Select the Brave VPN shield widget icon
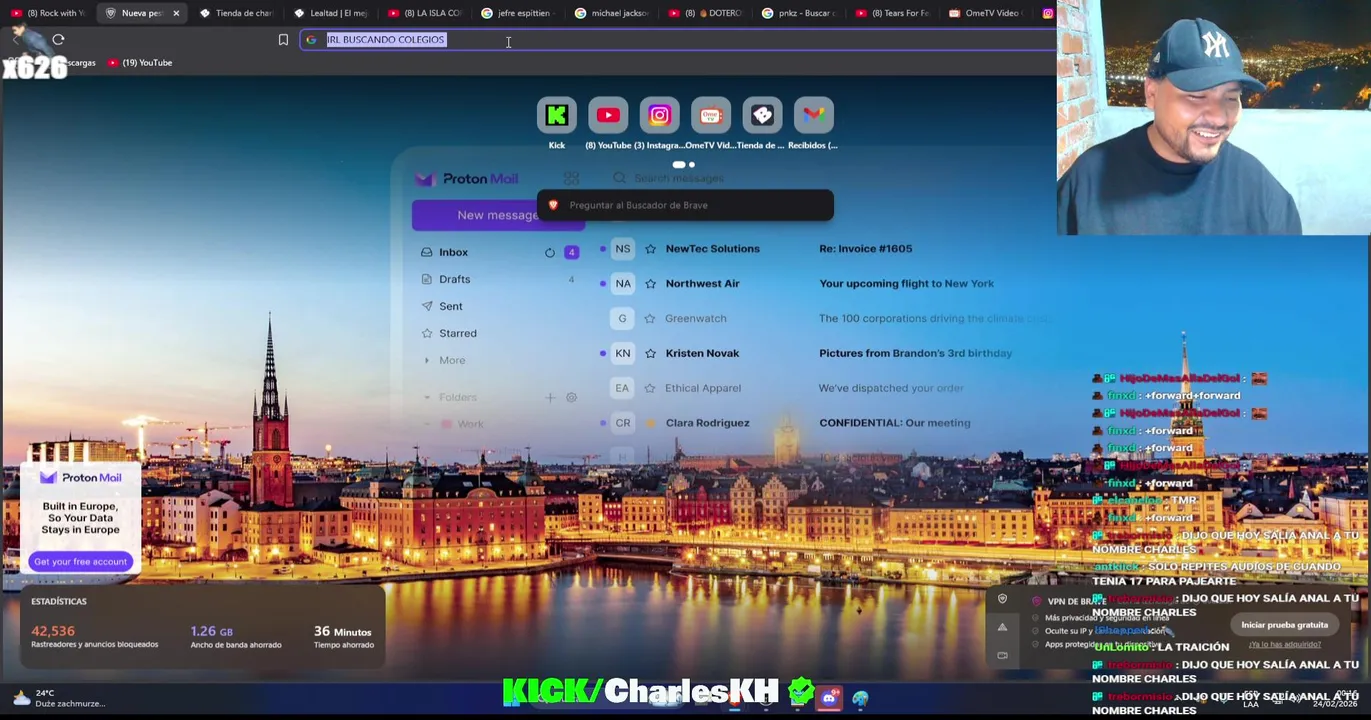Screen dimensions: 1371x720 coord(1002,599)
